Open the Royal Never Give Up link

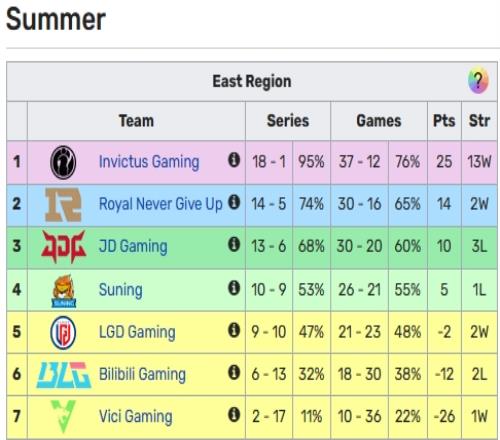point(161,204)
